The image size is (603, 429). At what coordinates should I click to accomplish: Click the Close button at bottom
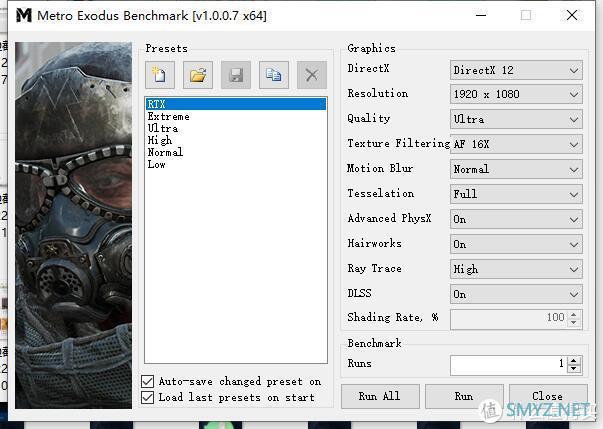coord(548,396)
